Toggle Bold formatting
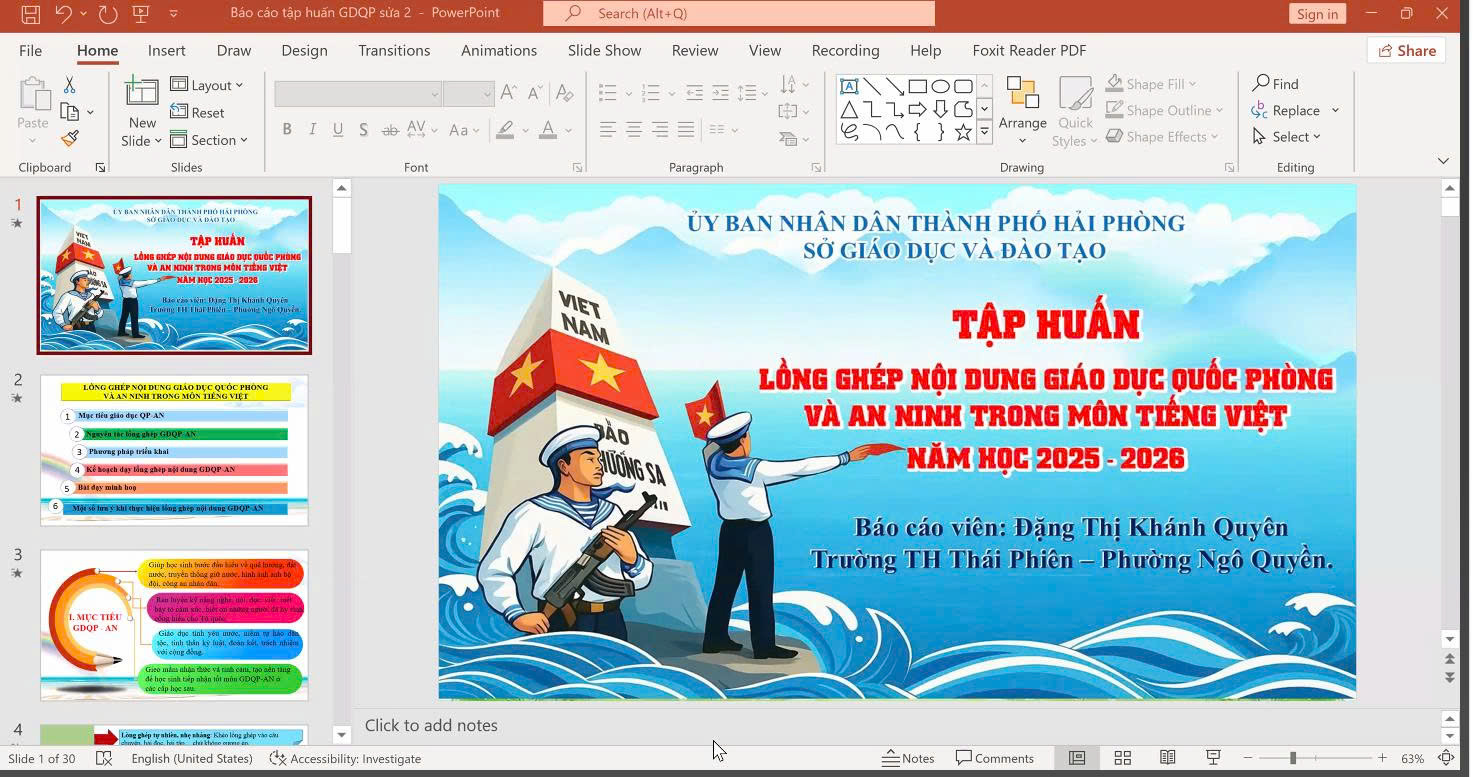Viewport: 1473px width, 777px height. click(x=287, y=129)
